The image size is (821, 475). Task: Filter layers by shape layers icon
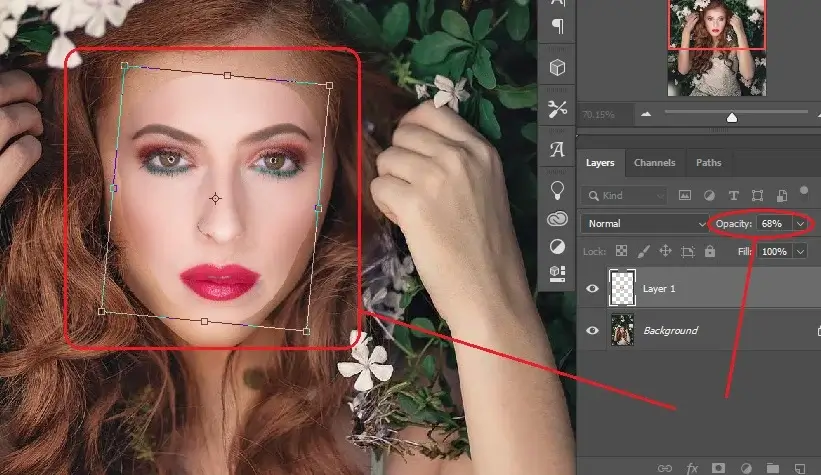(x=757, y=195)
